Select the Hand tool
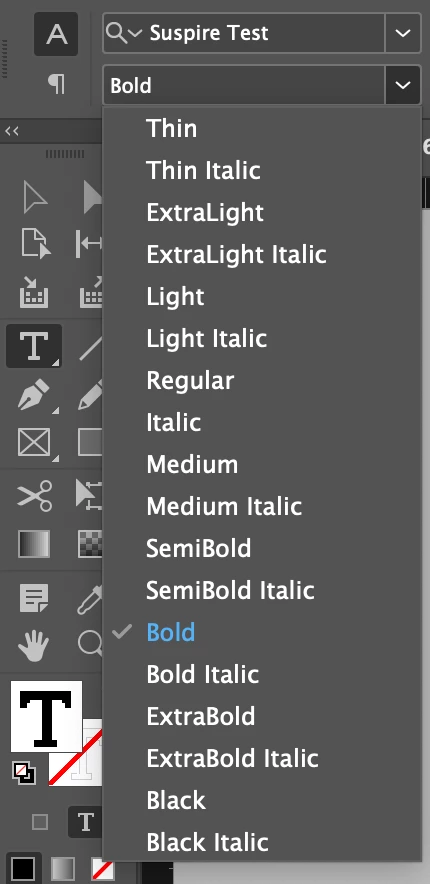 (x=34, y=644)
